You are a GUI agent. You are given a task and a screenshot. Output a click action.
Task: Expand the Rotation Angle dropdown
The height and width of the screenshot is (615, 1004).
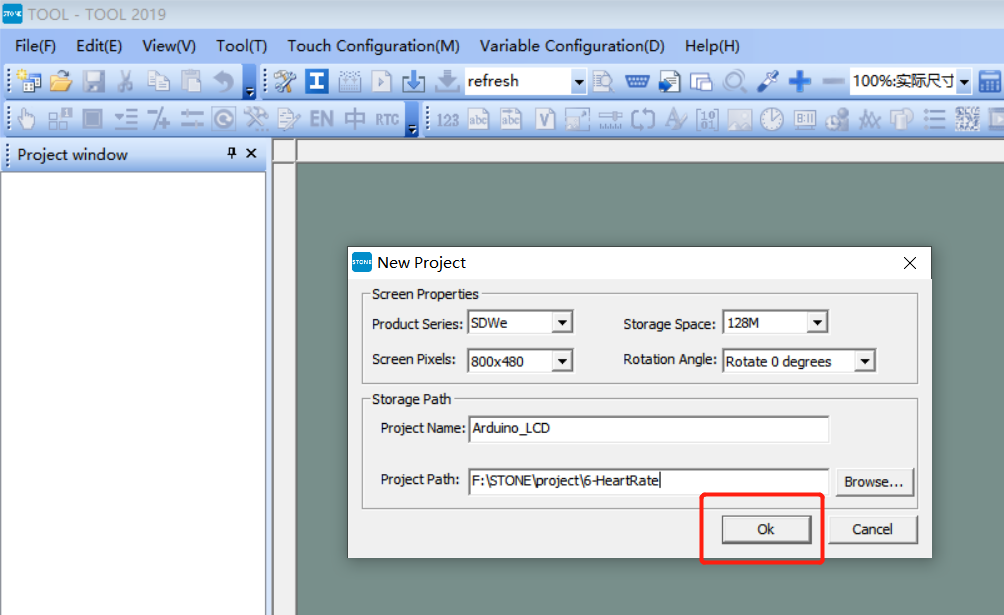[x=865, y=361]
